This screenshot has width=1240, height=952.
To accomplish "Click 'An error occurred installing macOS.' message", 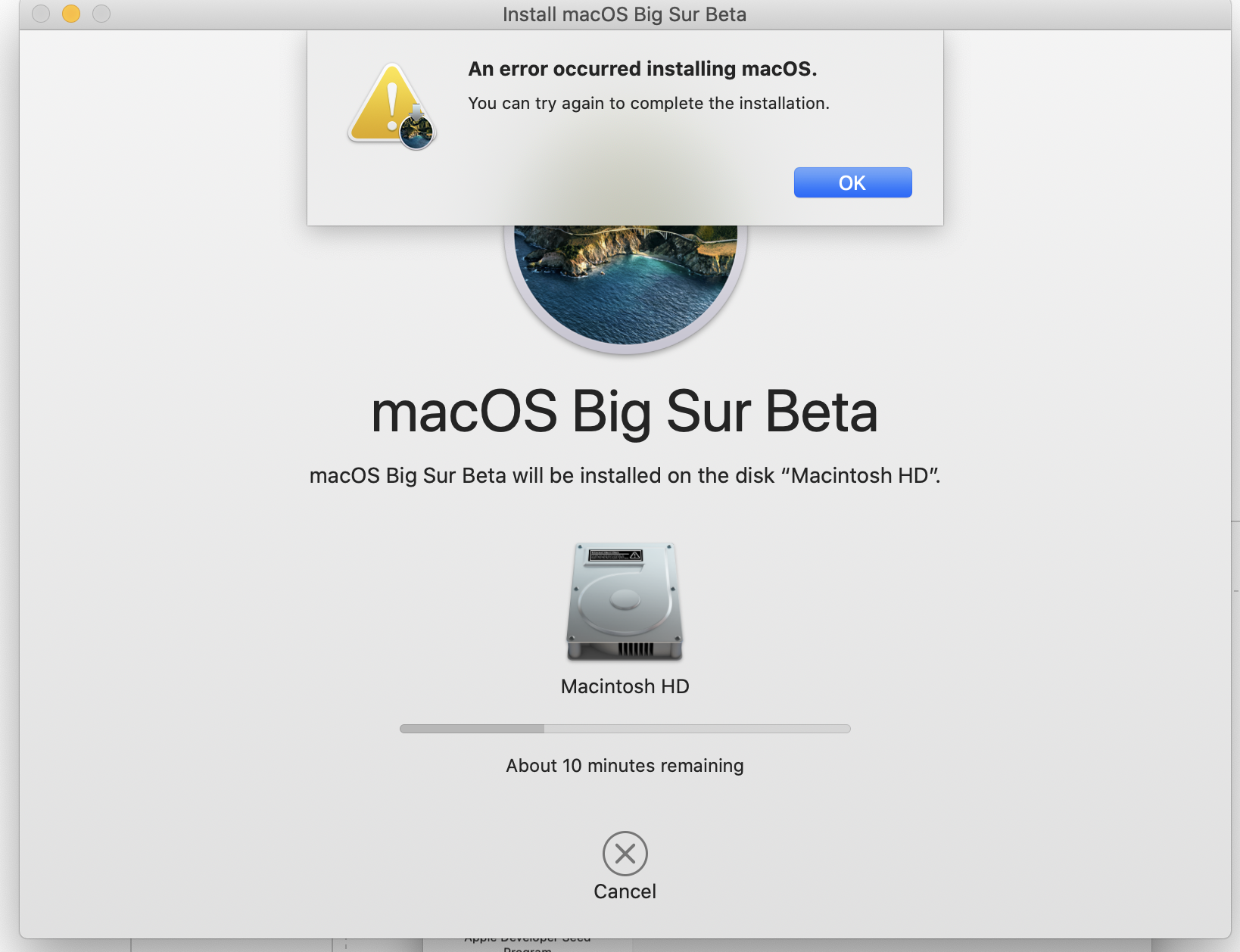I will tap(643, 69).
